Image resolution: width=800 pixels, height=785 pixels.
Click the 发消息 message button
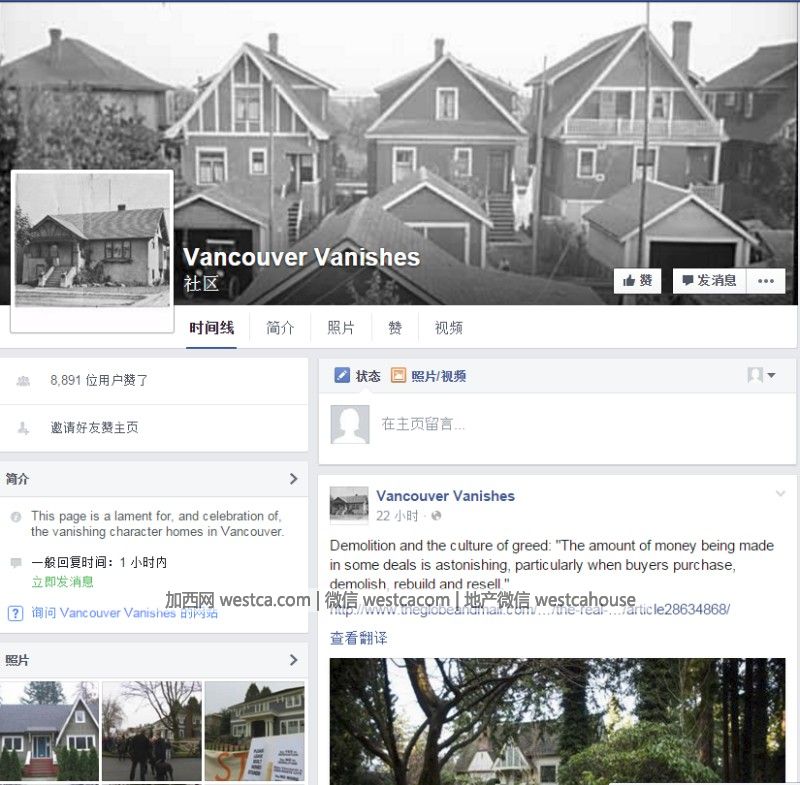coord(710,281)
